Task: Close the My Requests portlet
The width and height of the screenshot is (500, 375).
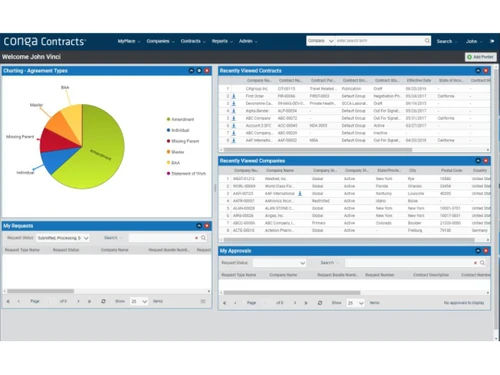Action: 207,226
